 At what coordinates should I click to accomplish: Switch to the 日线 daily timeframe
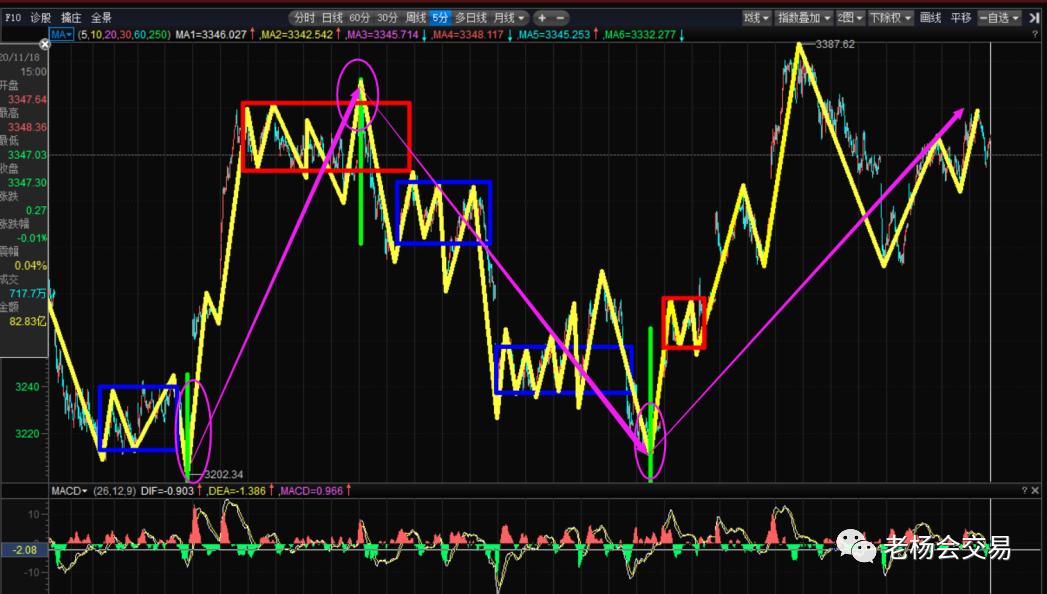(x=332, y=18)
